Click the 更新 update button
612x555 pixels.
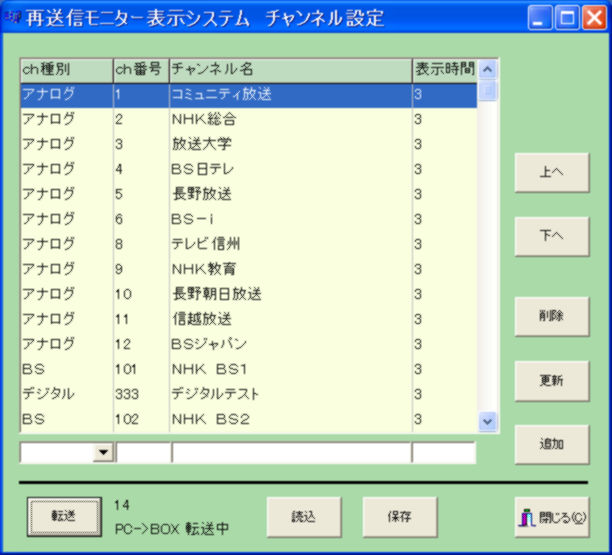click(552, 381)
